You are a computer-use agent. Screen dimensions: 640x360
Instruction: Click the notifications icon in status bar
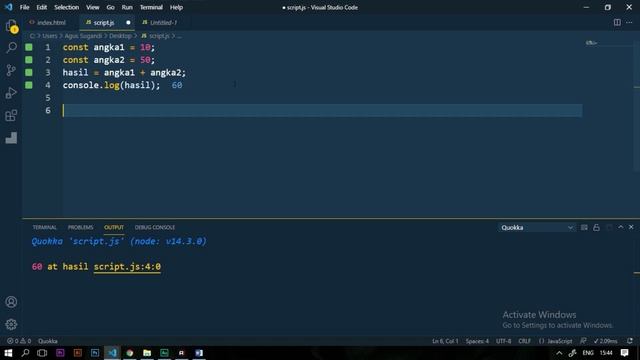coord(630,341)
